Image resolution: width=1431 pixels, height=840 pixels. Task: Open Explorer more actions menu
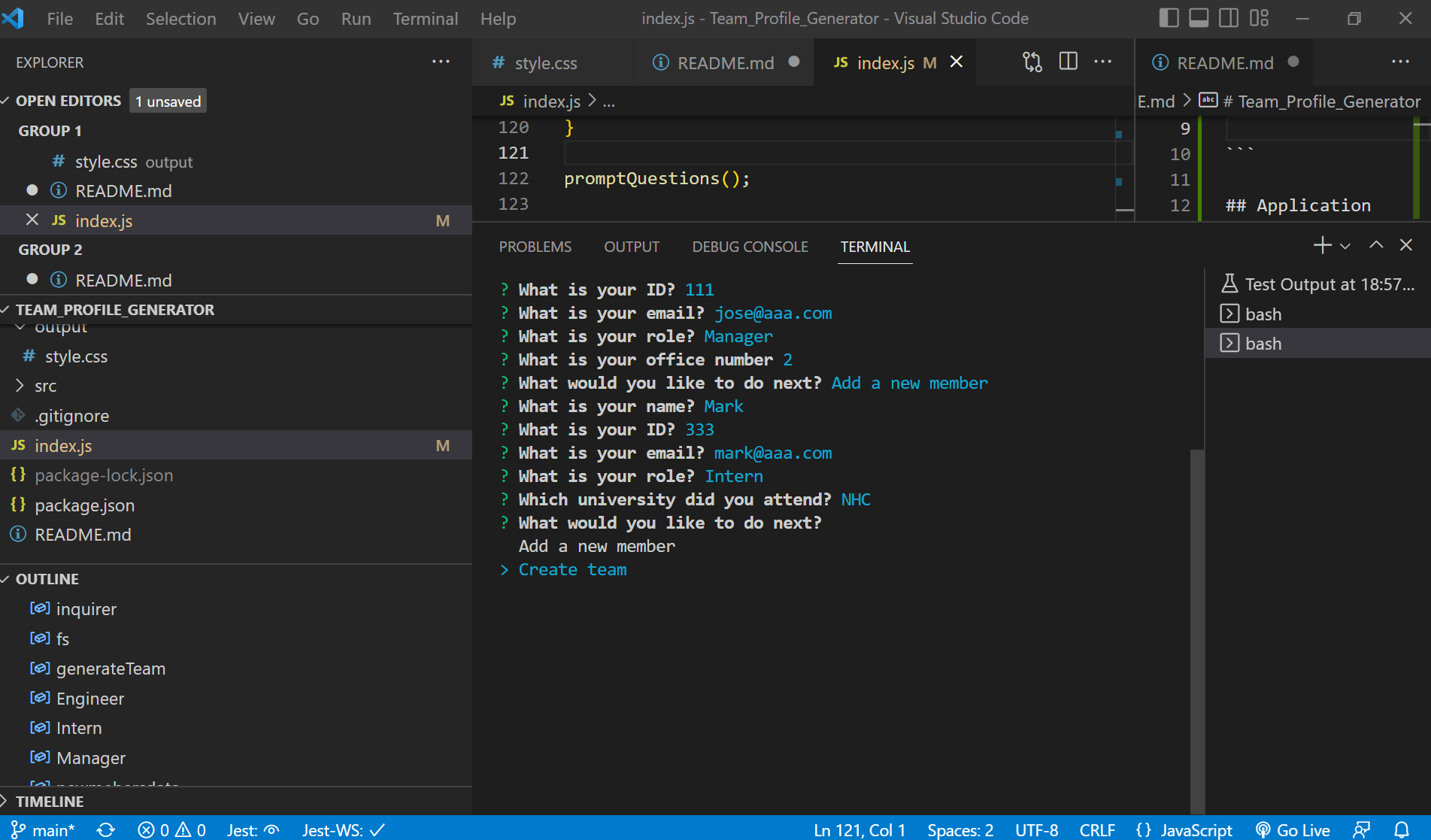[x=441, y=62]
